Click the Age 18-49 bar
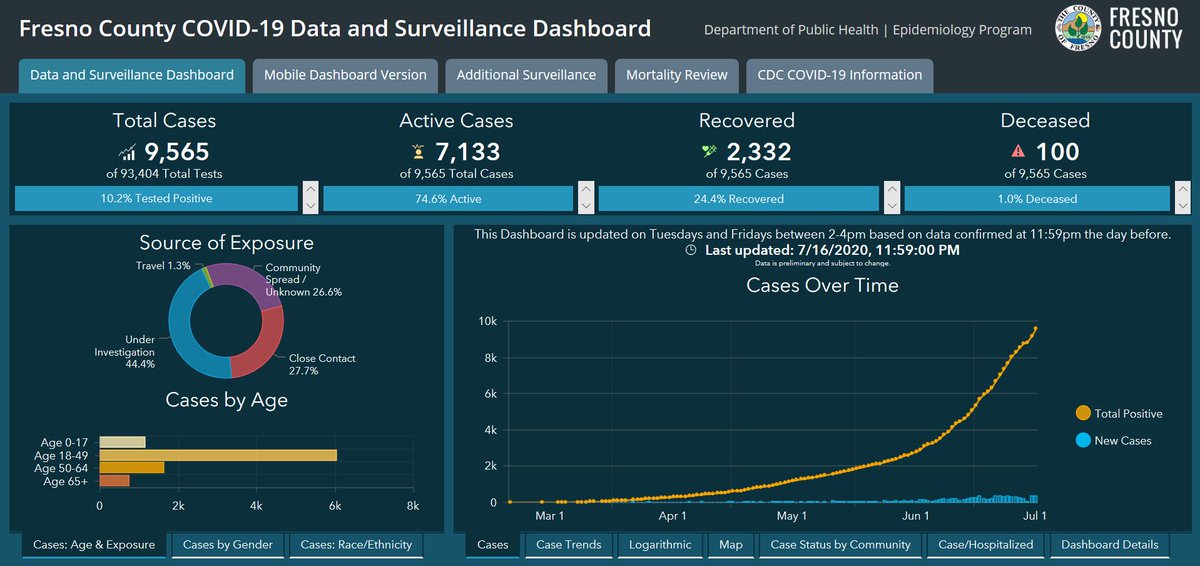The width and height of the screenshot is (1200, 566). (218, 455)
